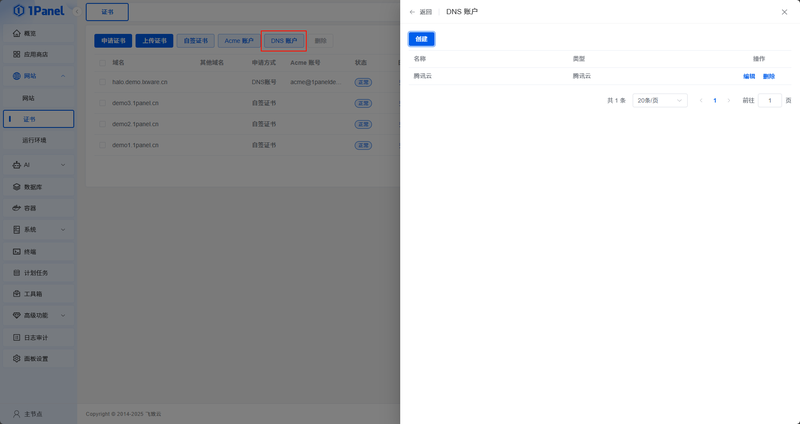
Task: Open the 容器 containers page
Action: [x=39, y=208]
